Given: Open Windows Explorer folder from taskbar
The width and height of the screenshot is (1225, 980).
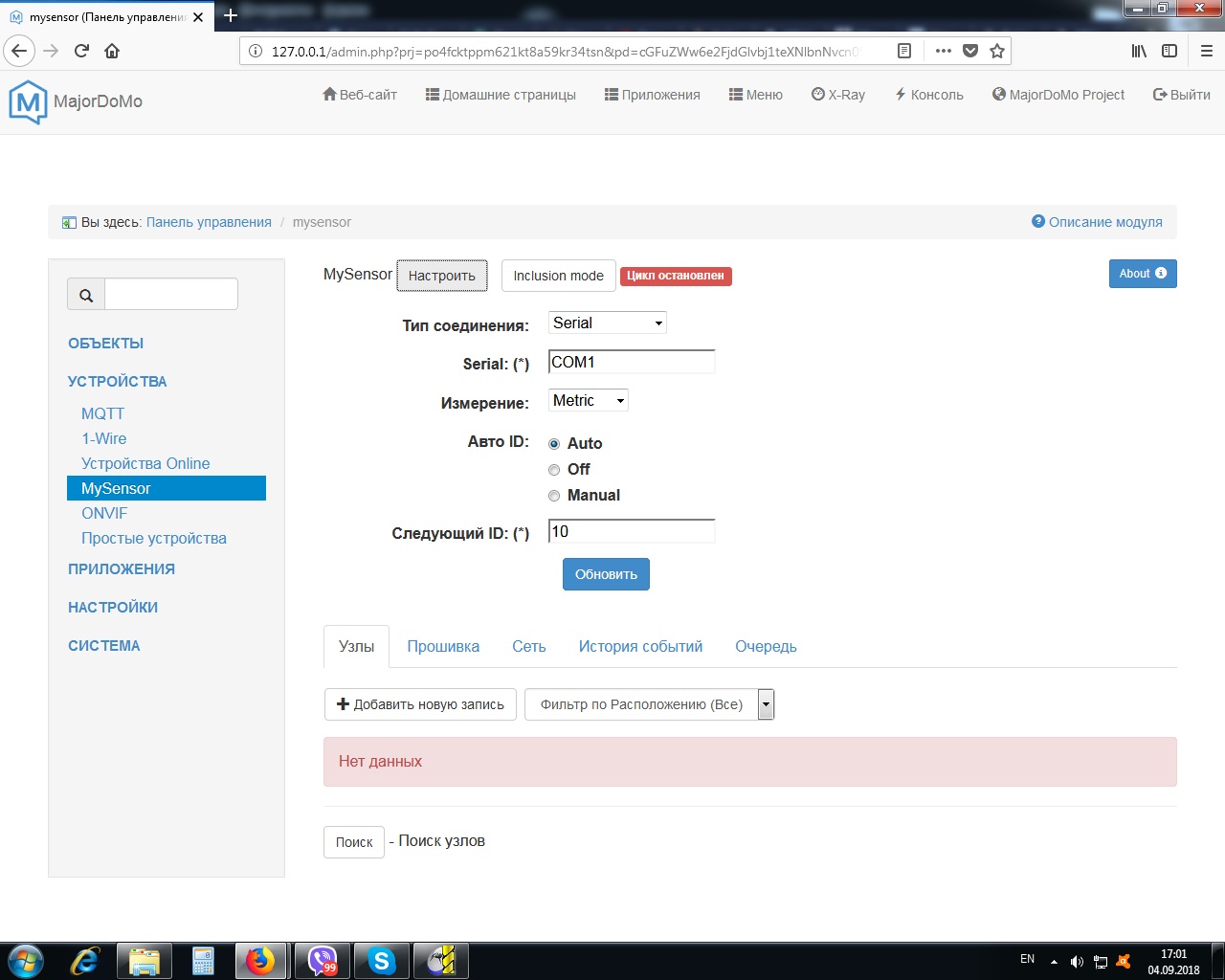Looking at the screenshot, I should (x=145, y=960).
